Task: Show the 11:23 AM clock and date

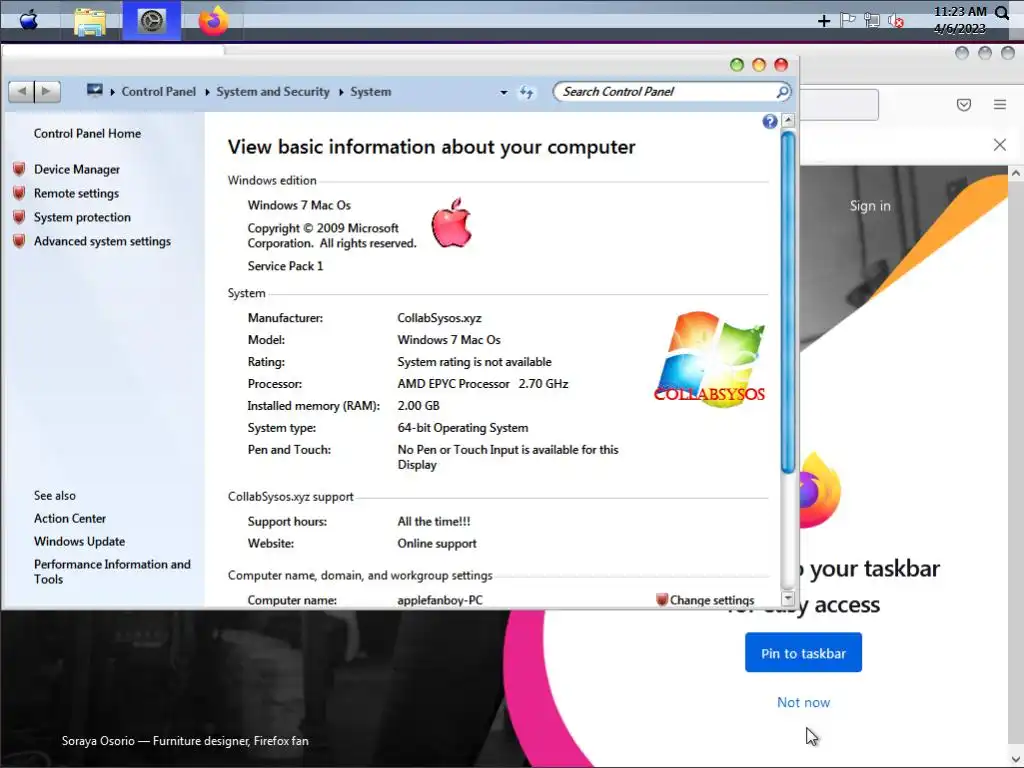Action: pos(960,20)
